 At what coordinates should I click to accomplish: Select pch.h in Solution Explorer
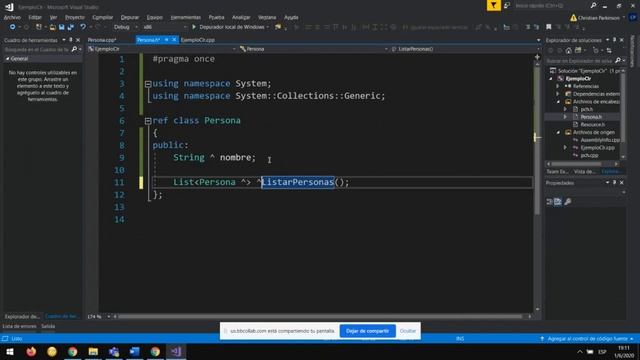tap(587, 109)
